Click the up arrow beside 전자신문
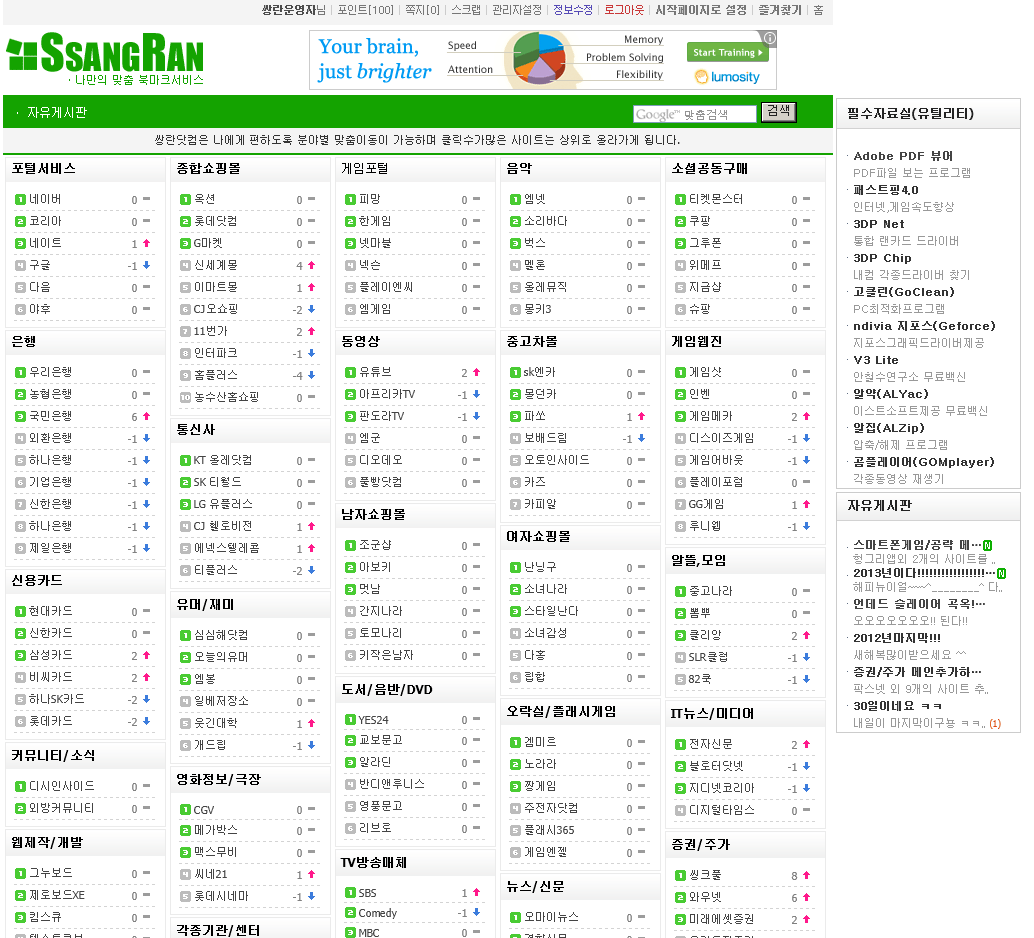This screenshot has width=1034, height=938. [806, 744]
